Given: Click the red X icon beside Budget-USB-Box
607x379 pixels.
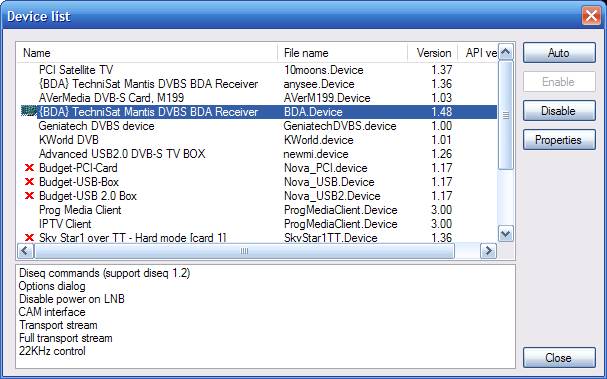Looking at the screenshot, I should (x=29, y=182).
